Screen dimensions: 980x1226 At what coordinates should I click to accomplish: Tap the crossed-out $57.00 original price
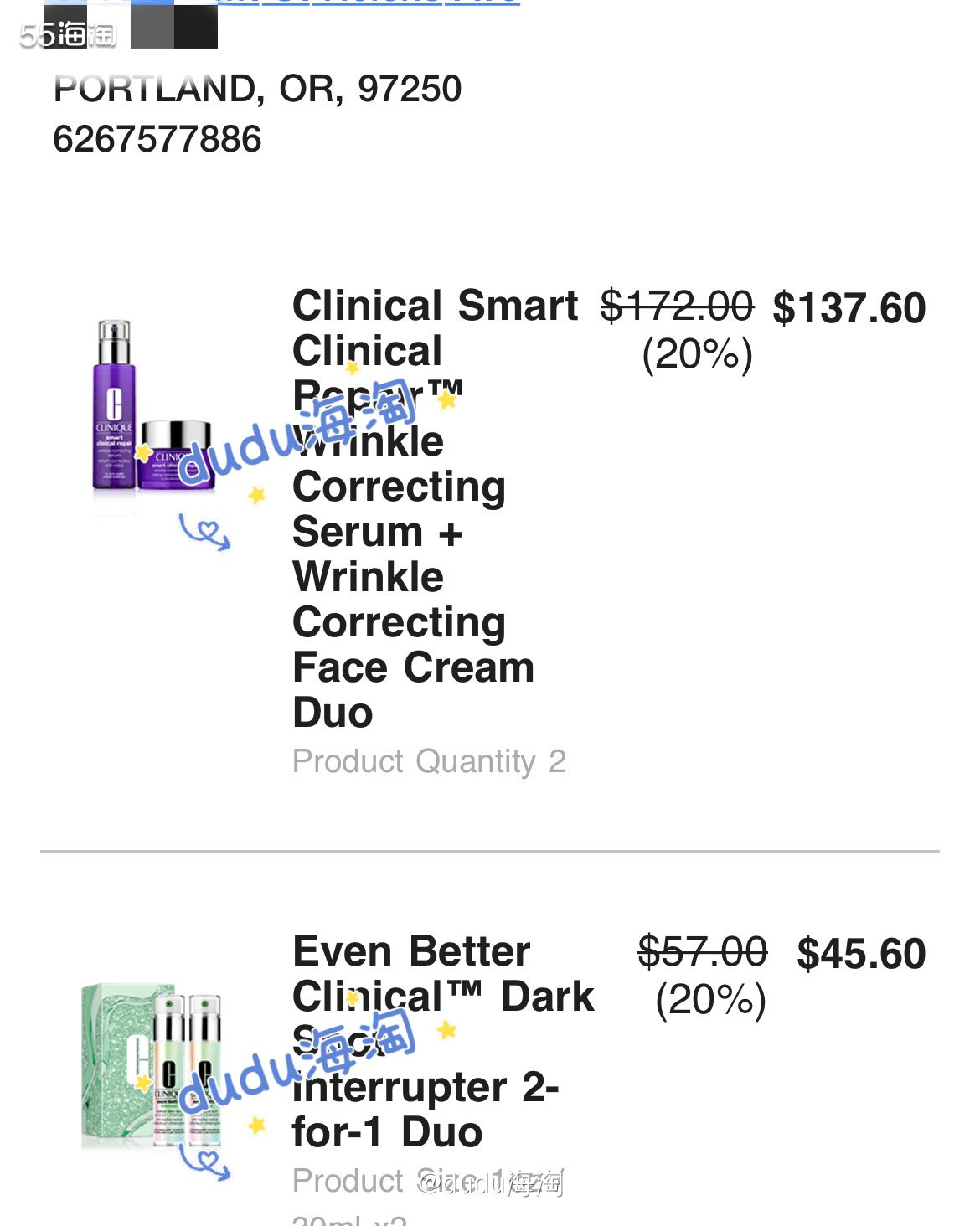point(702,952)
